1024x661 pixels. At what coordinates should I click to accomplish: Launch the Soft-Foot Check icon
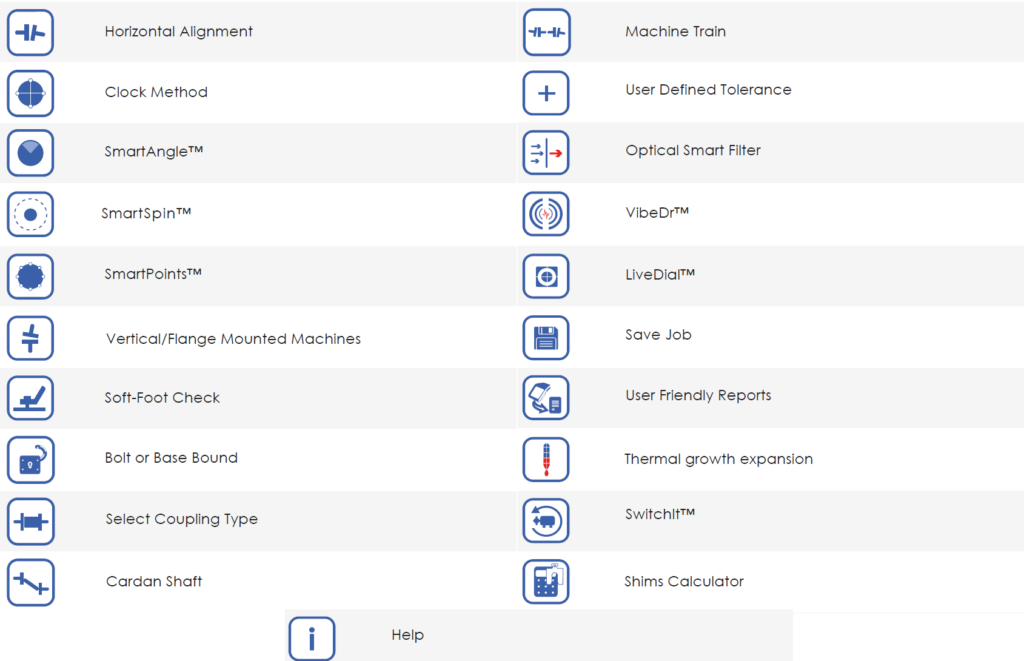coord(30,398)
